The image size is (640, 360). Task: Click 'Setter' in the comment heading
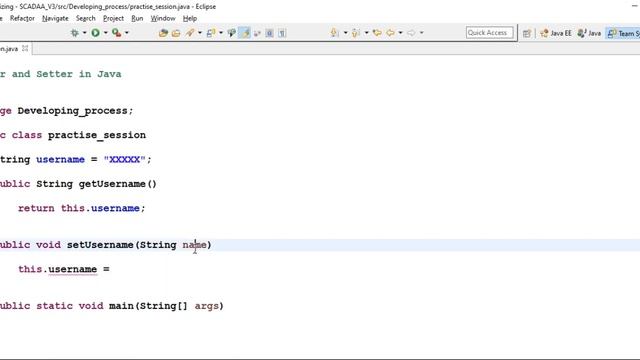54,74
